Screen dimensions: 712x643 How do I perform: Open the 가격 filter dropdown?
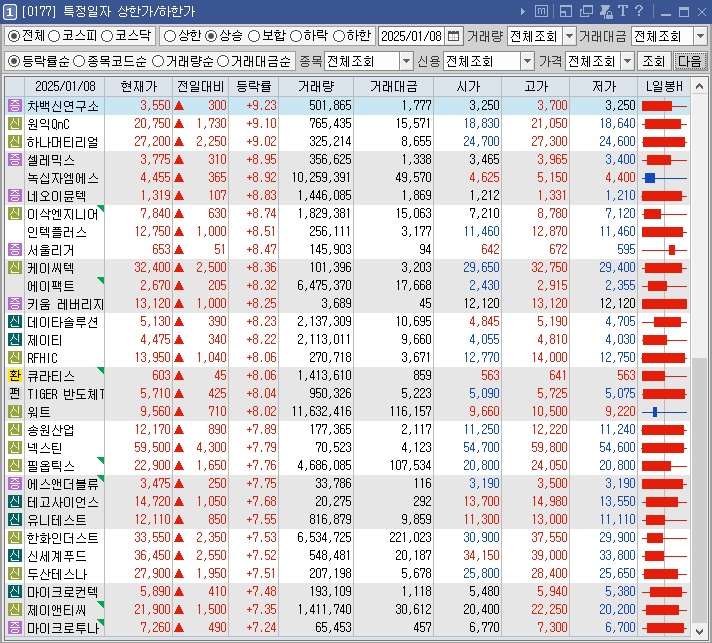[627, 61]
